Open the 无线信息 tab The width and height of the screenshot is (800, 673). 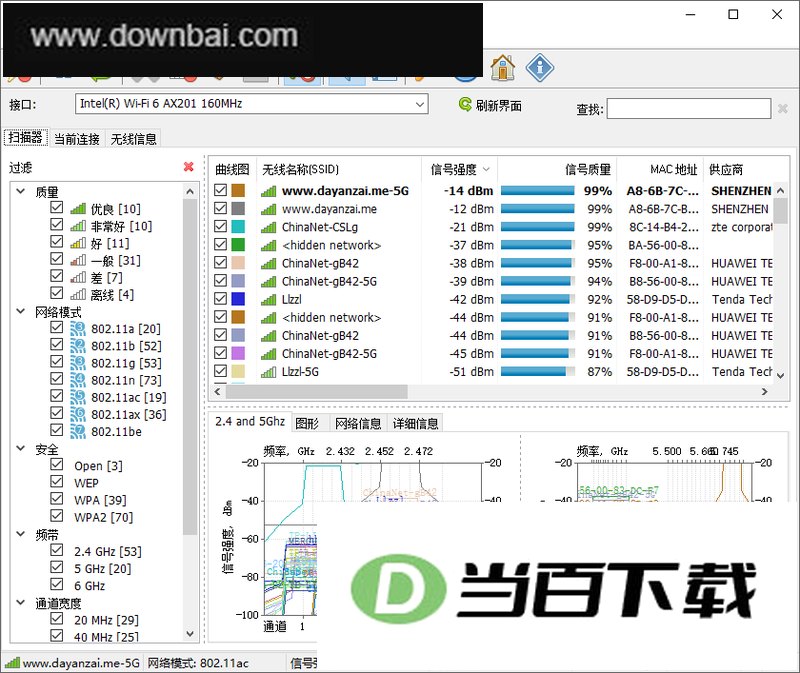(134, 139)
